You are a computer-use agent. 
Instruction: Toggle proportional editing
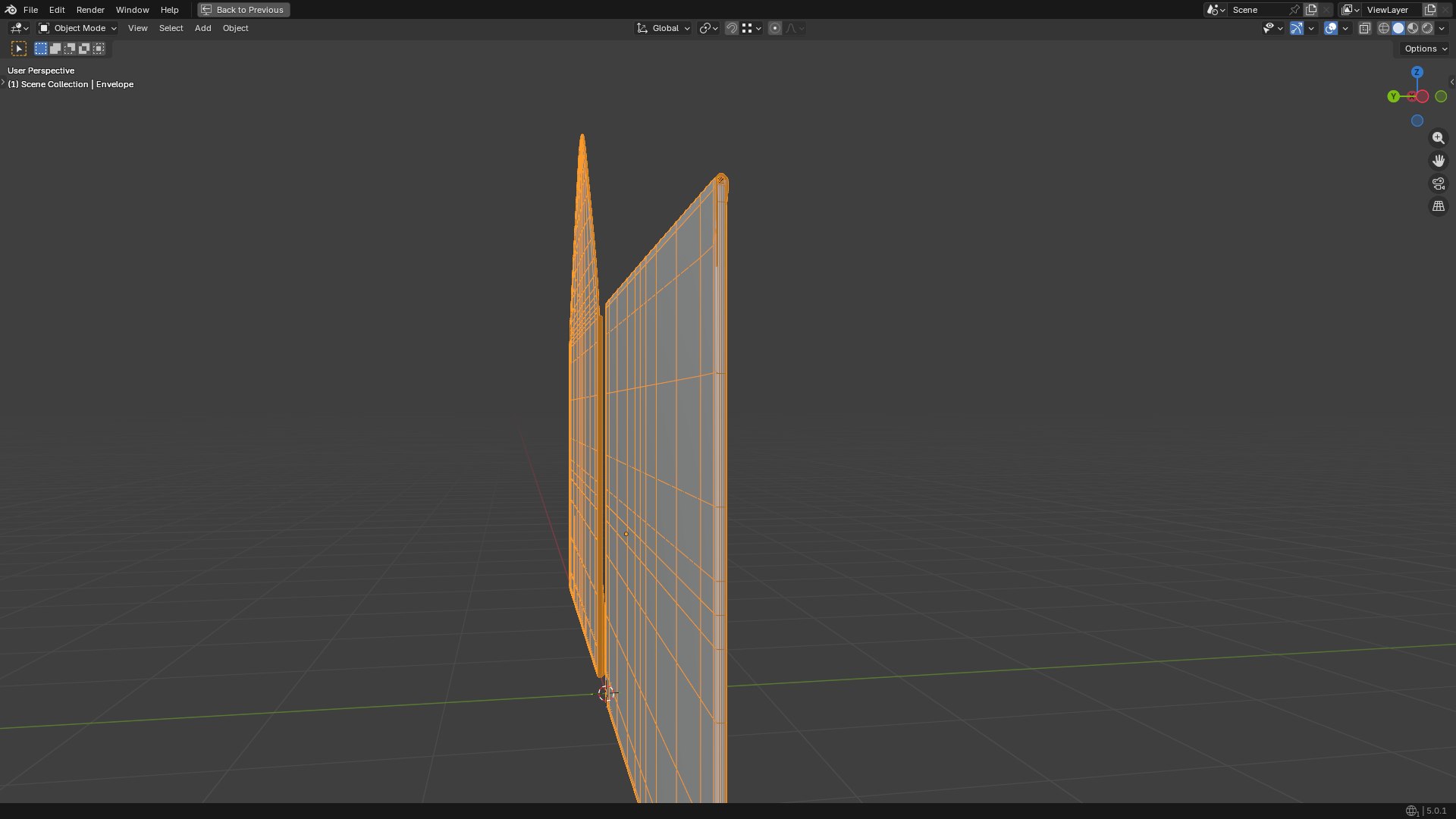pos(775,28)
